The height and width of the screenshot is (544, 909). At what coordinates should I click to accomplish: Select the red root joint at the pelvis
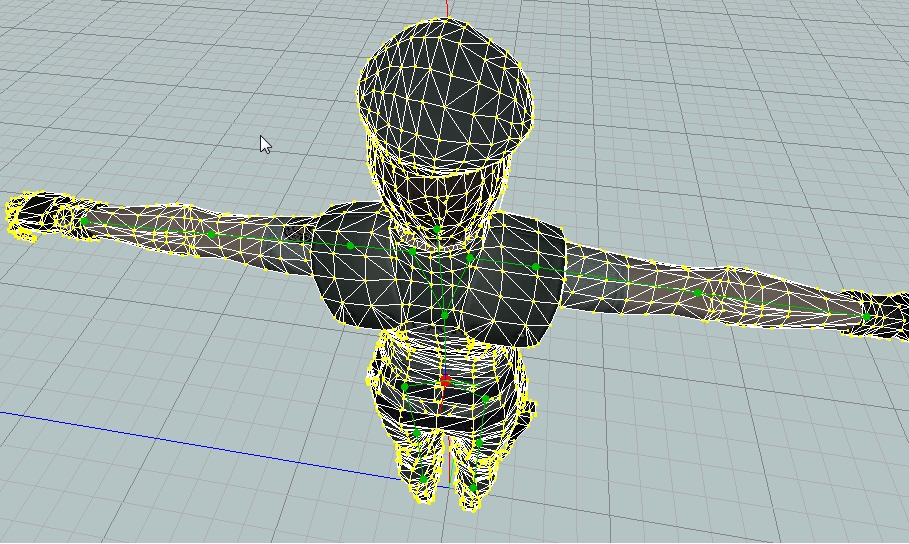point(445,381)
